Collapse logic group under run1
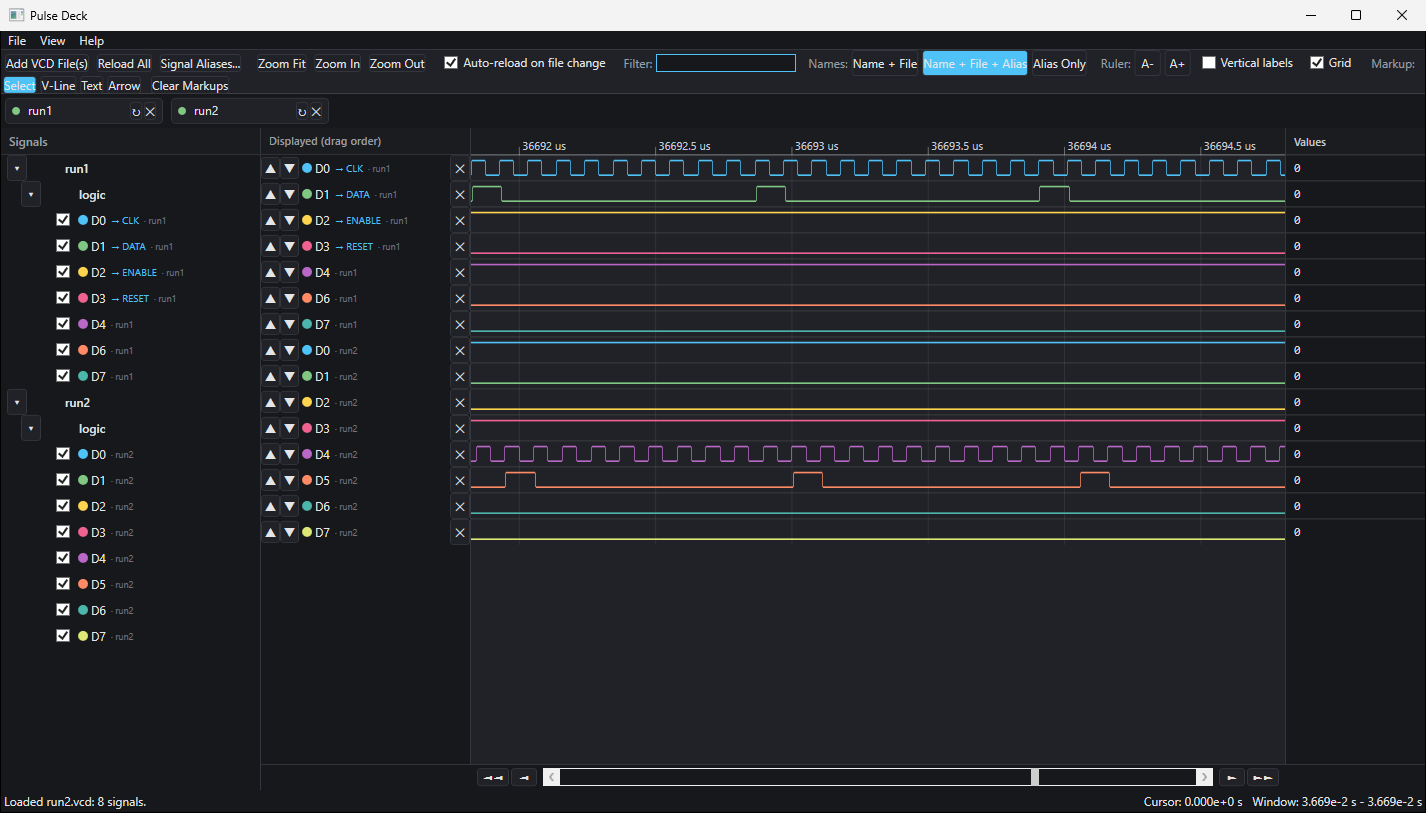Screen dimensions: 1426x813 [x=31, y=195]
